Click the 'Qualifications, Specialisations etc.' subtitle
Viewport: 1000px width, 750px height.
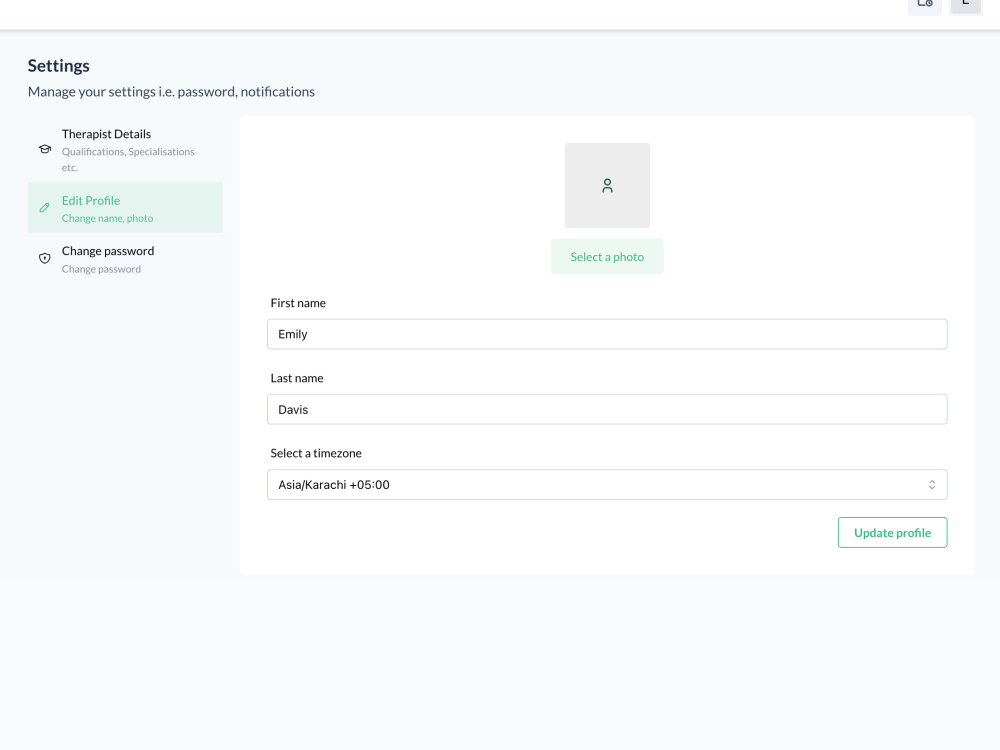click(x=128, y=159)
